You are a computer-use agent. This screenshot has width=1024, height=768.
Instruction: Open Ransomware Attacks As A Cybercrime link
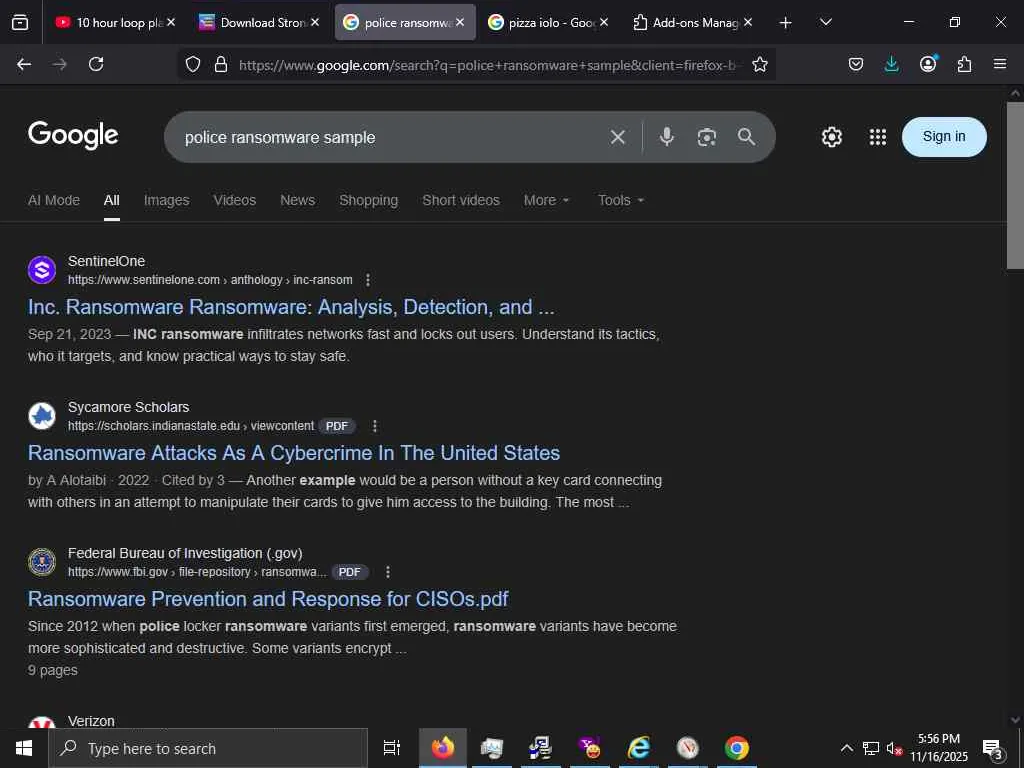pyautogui.click(x=294, y=453)
